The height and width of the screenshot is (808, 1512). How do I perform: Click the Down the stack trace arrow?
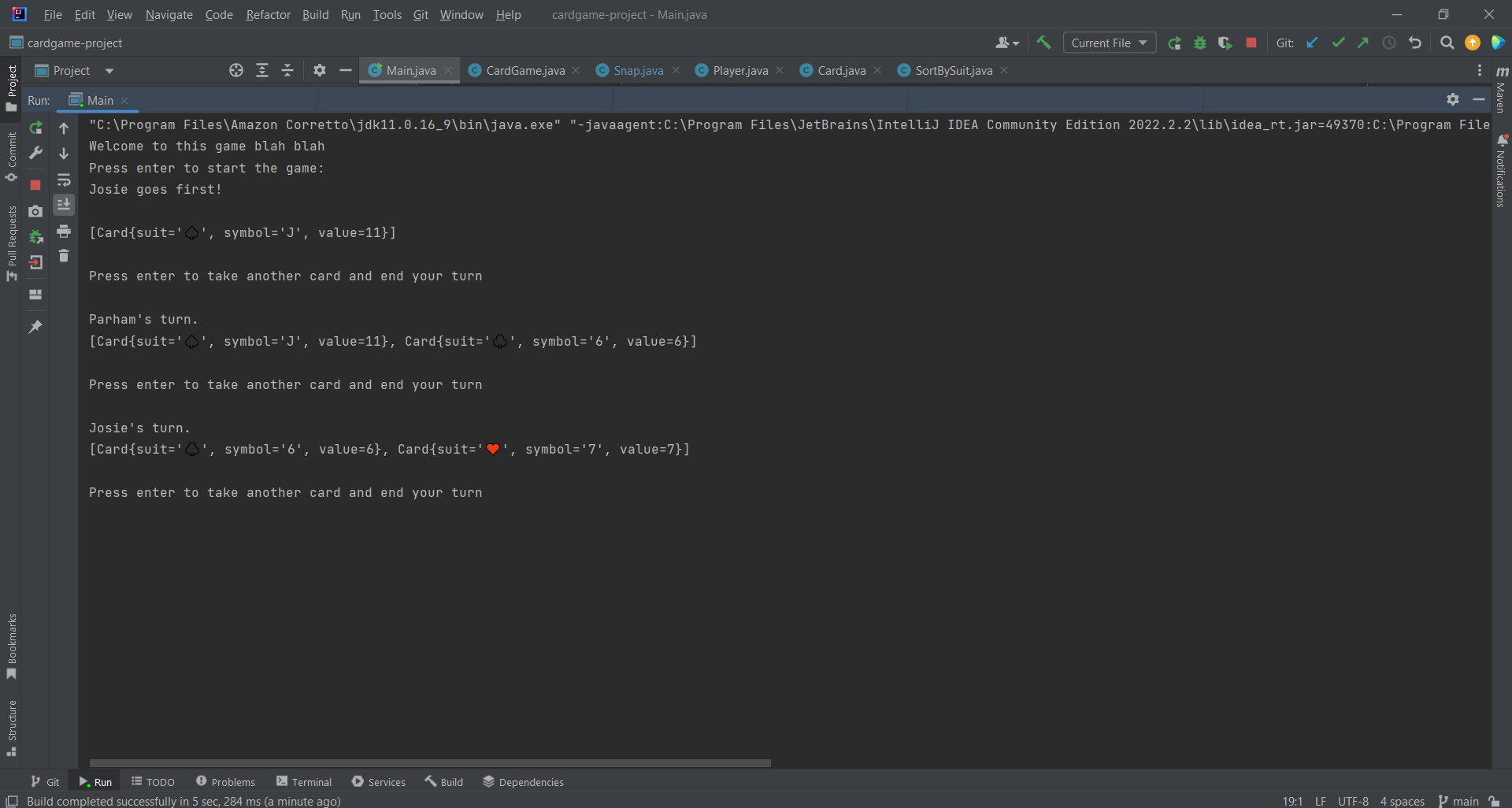click(x=64, y=154)
